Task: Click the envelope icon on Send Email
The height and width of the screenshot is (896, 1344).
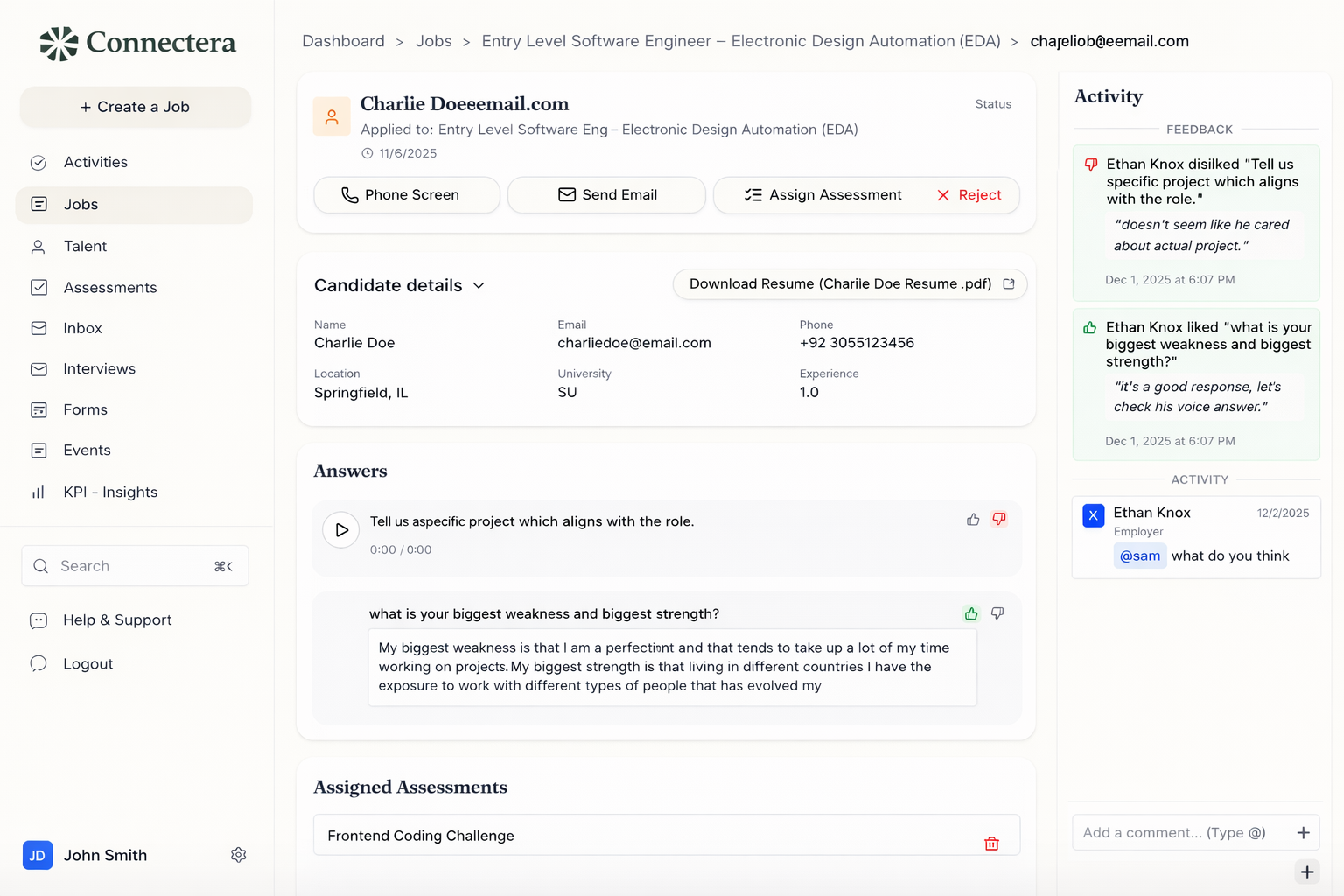Action: (x=565, y=194)
